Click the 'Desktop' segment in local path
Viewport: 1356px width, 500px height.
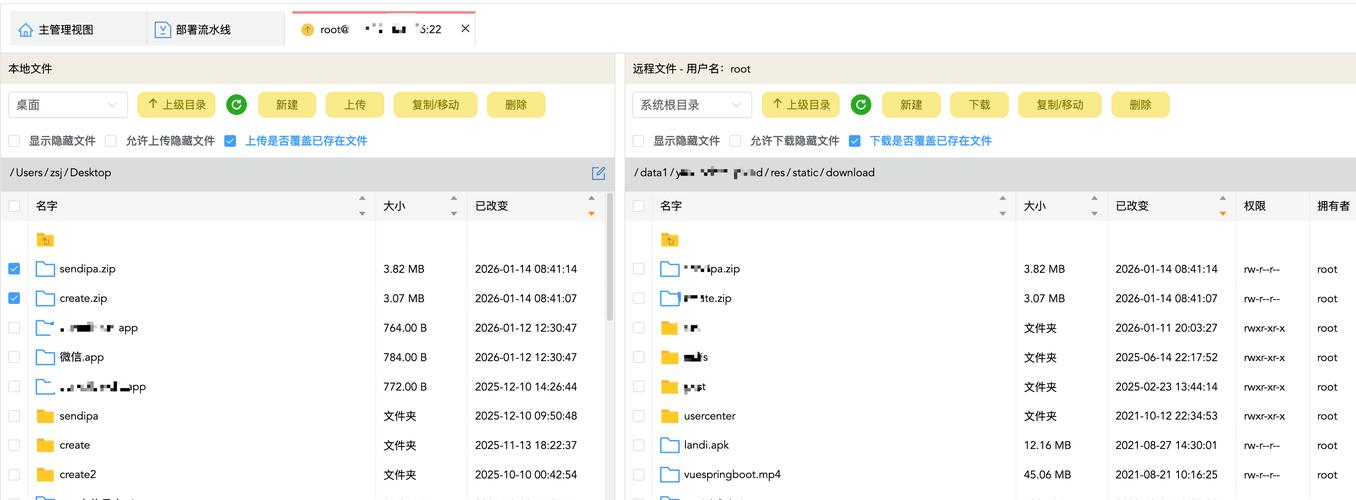(x=90, y=173)
